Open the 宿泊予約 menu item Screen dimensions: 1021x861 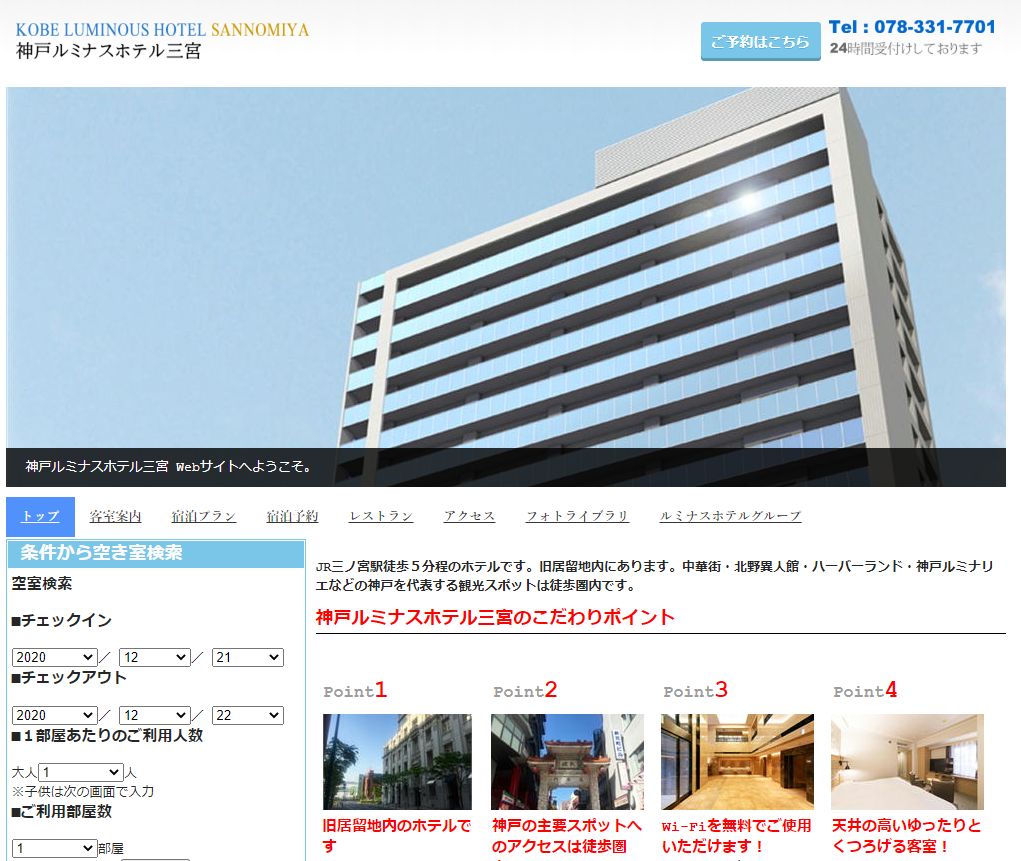point(292,516)
